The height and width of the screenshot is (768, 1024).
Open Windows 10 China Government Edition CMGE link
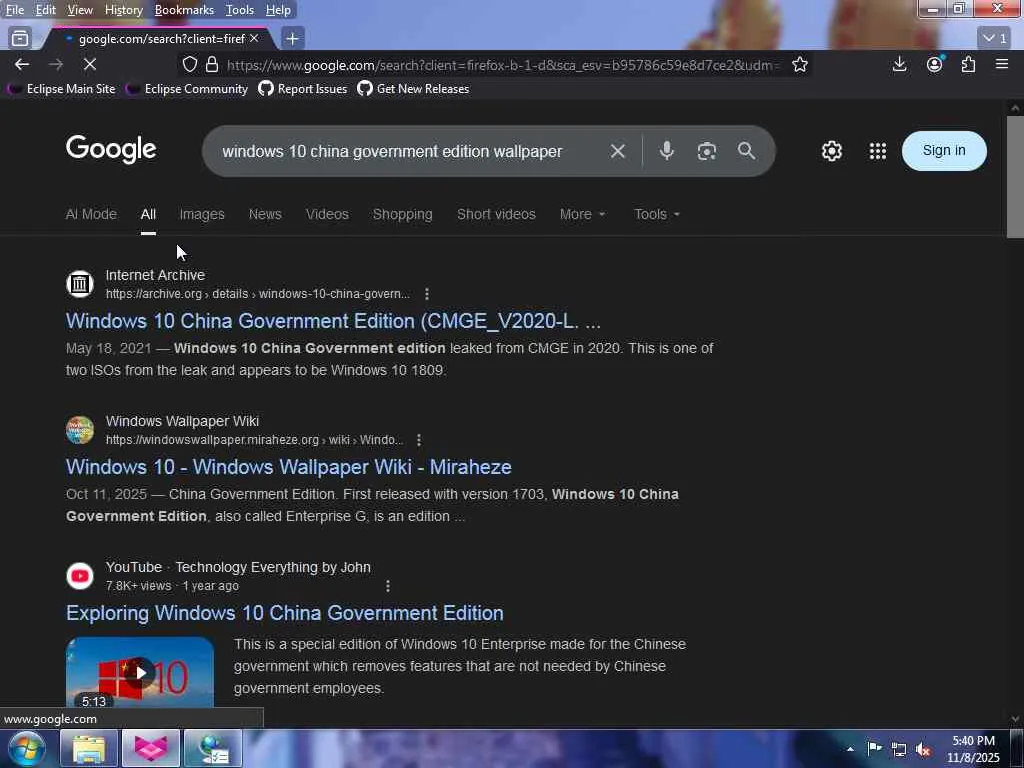333,321
